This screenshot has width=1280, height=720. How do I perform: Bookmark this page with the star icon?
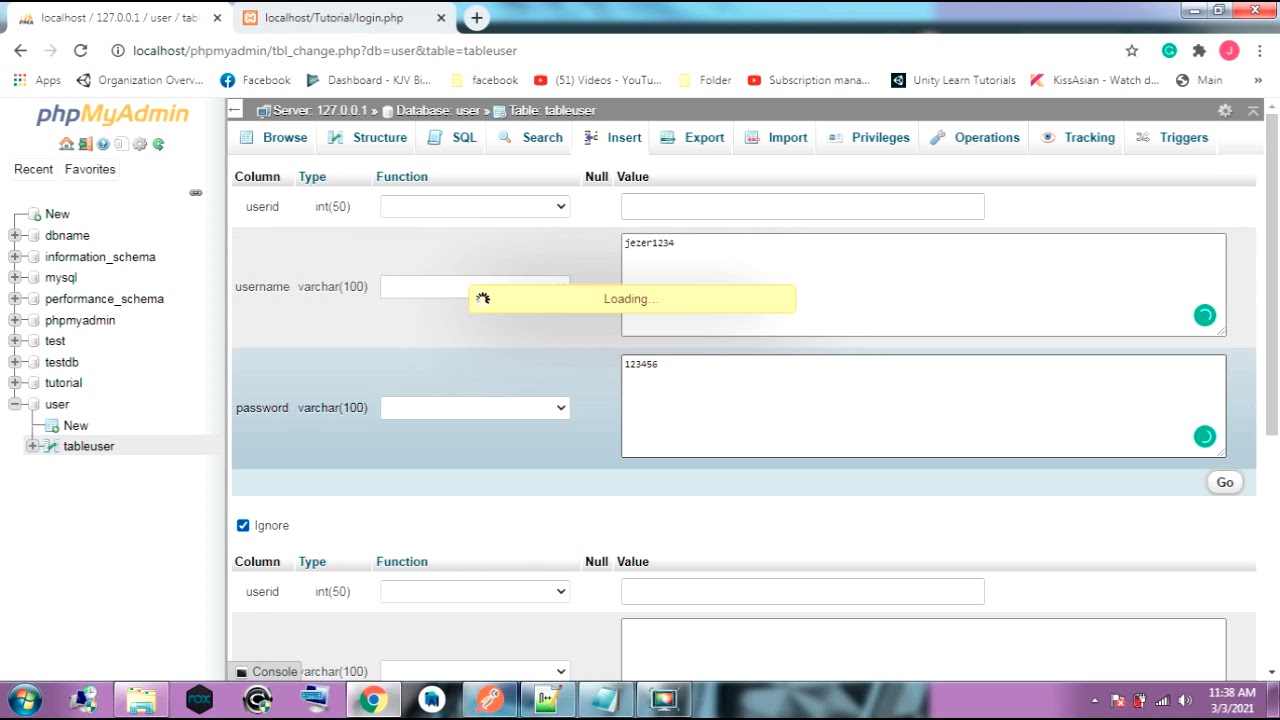(x=1132, y=51)
